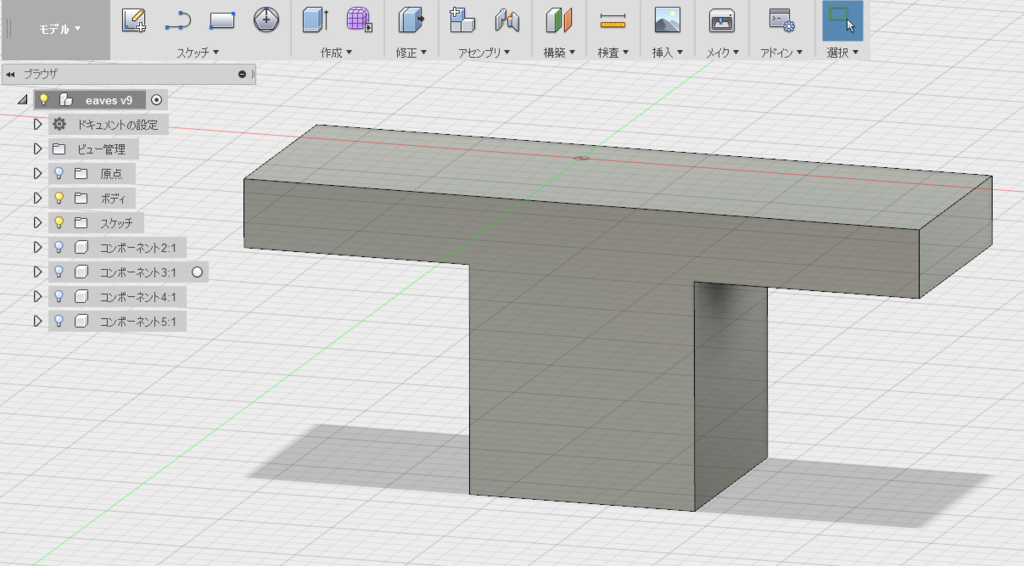This screenshot has width=1024, height=566.
Task: Open the 検査 menu
Action: click(x=613, y=53)
